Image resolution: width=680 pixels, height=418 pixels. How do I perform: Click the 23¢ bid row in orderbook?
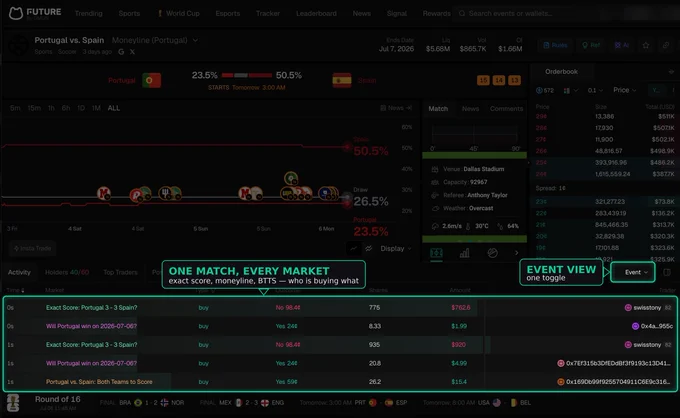pyautogui.click(x=605, y=202)
